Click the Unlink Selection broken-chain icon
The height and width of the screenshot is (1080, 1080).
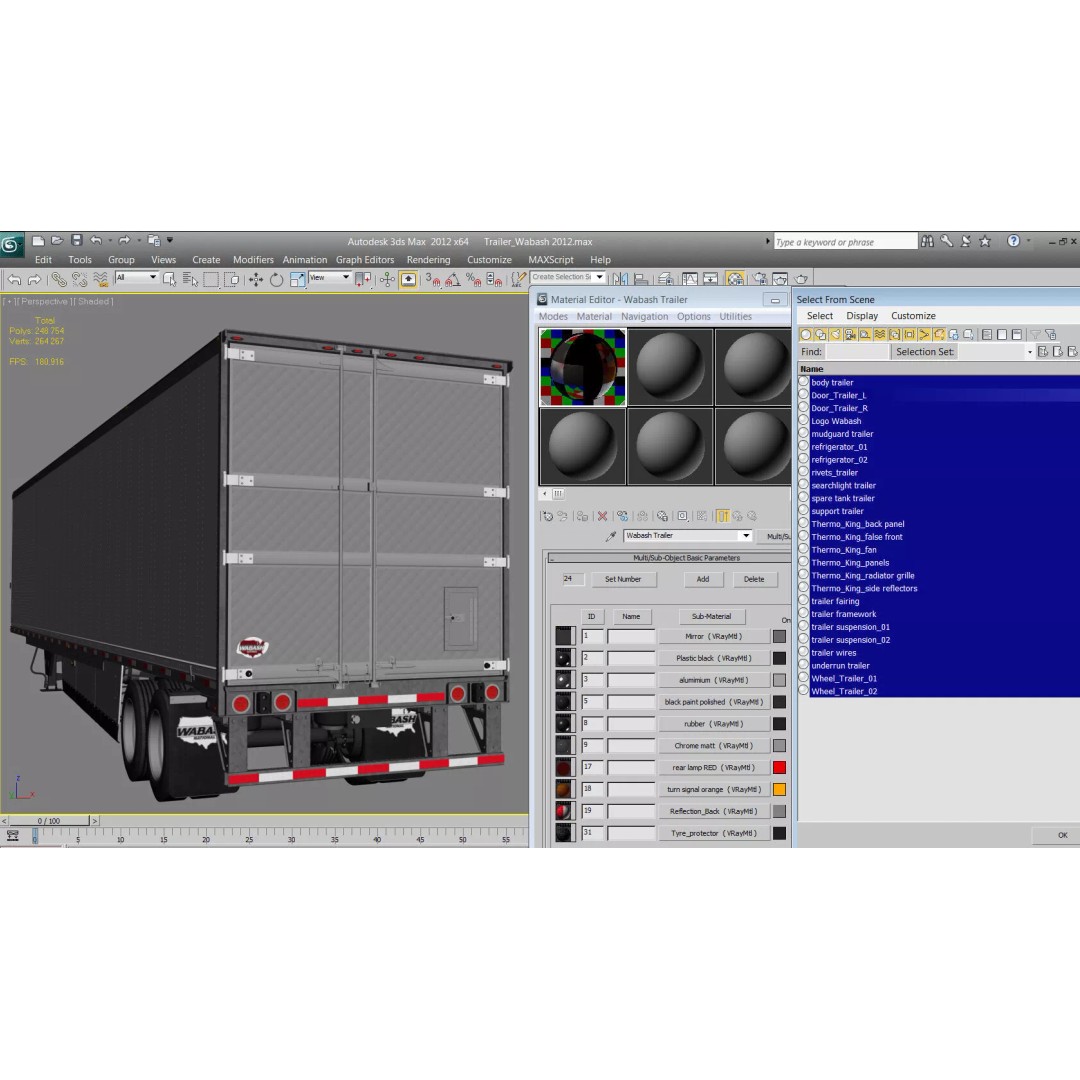80,280
